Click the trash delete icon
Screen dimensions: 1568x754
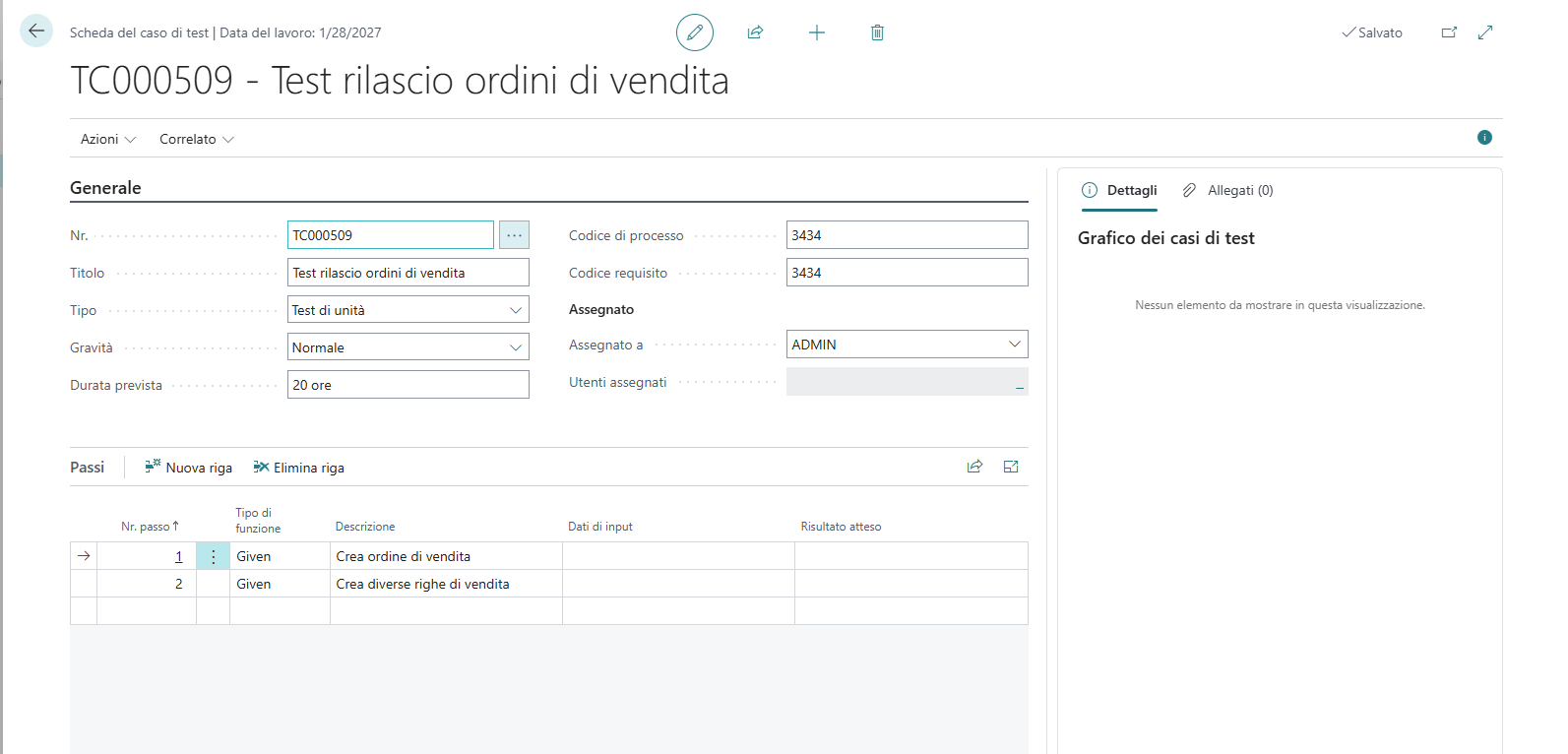pyautogui.click(x=877, y=32)
